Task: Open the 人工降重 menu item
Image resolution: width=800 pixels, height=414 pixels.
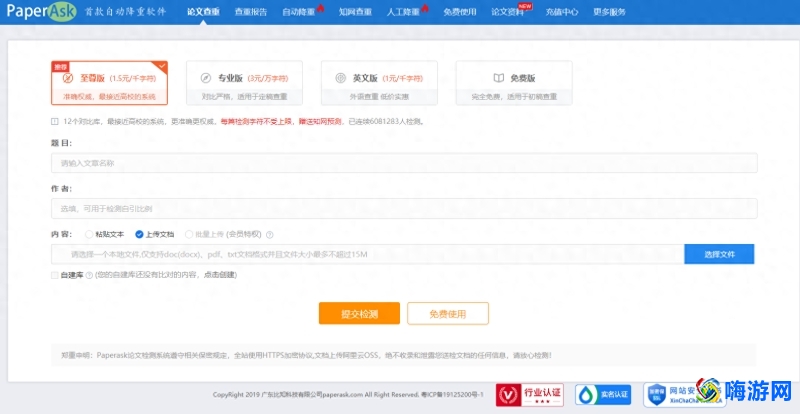Action: tap(403, 12)
